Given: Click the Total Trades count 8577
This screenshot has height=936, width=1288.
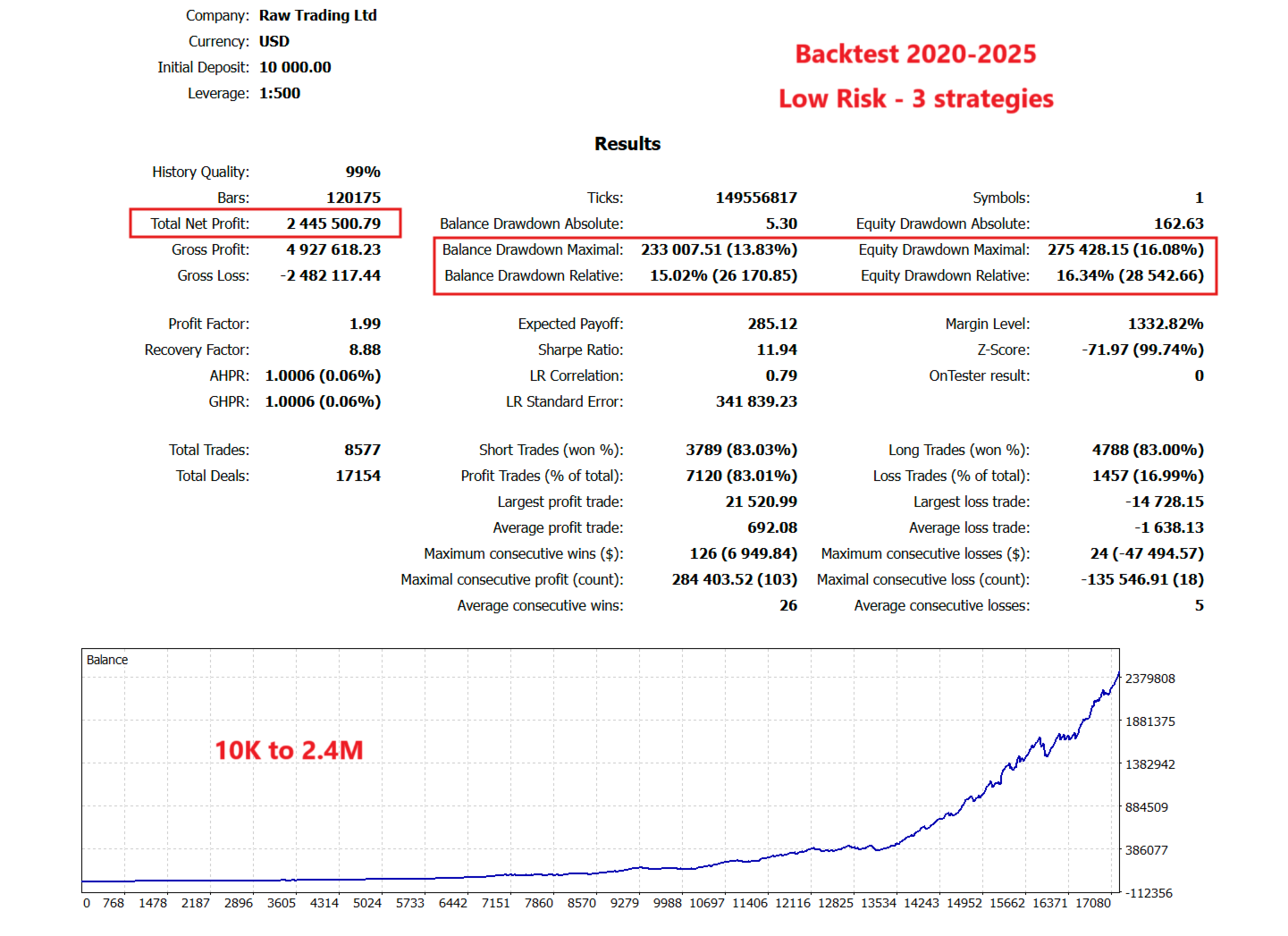Looking at the screenshot, I should pyautogui.click(x=366, y=450).
